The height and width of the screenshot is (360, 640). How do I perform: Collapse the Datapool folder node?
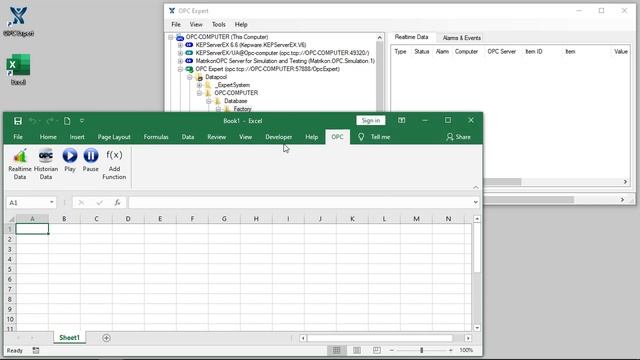pyautogui.click(x=190, y=77)
